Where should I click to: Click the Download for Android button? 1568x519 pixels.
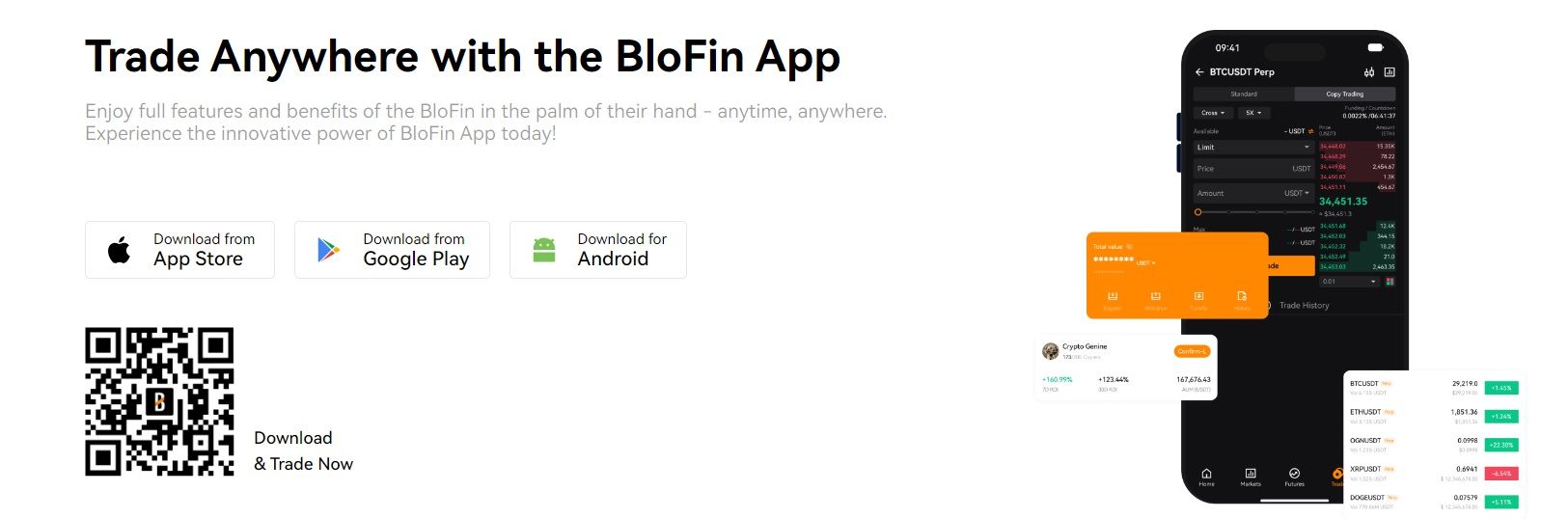point(597,250)
